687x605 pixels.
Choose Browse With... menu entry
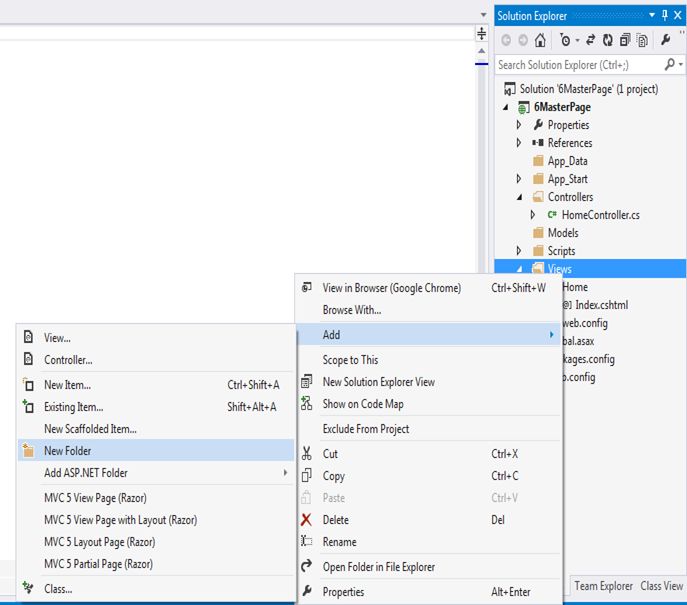(x=428, y=310)
